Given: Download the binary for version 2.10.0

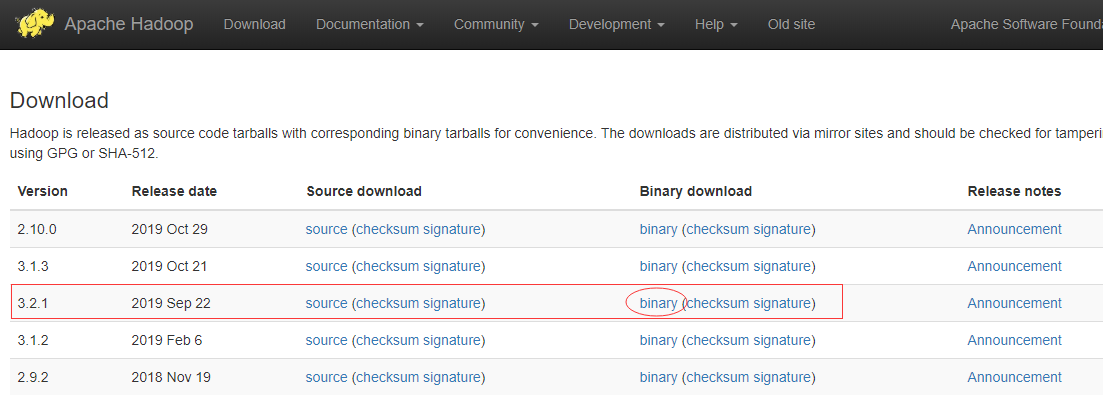Looking at the screenshot, I should [x=658, y=229].
